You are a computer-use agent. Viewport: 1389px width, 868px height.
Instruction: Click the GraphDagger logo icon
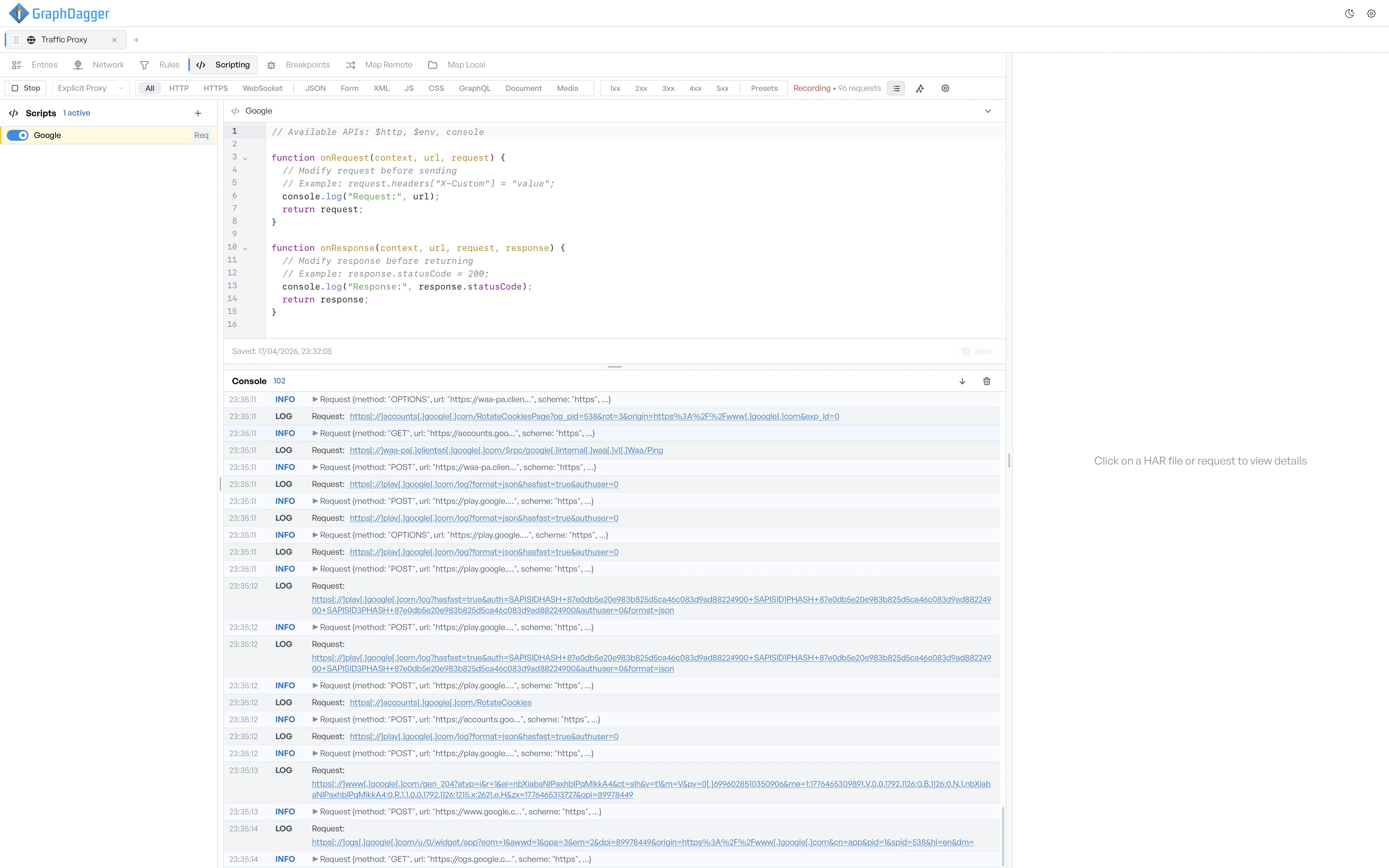[19, 13]
